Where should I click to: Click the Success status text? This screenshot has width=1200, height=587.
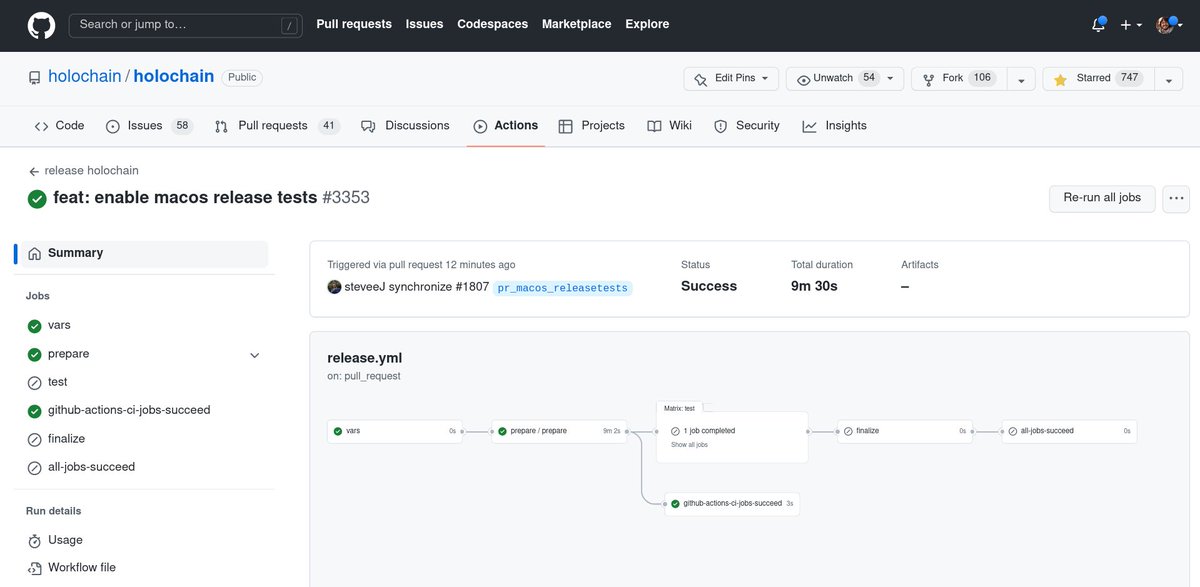[x=709, y=286]
